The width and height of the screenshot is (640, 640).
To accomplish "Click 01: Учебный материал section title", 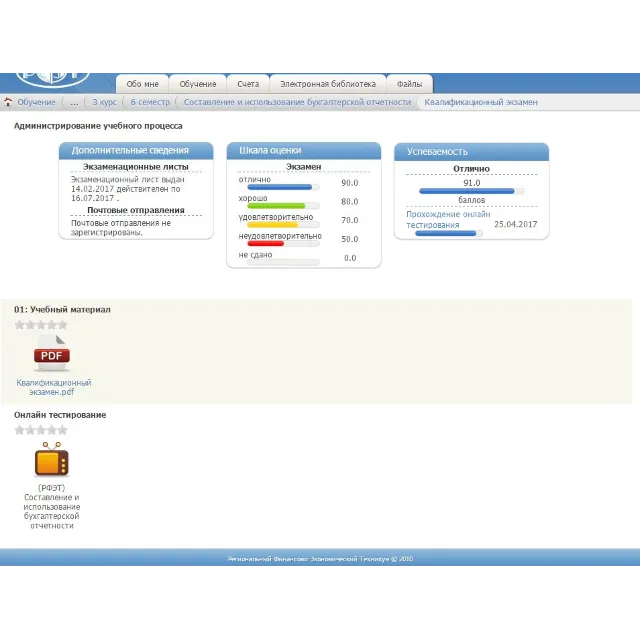I will (x=62, y=309).
